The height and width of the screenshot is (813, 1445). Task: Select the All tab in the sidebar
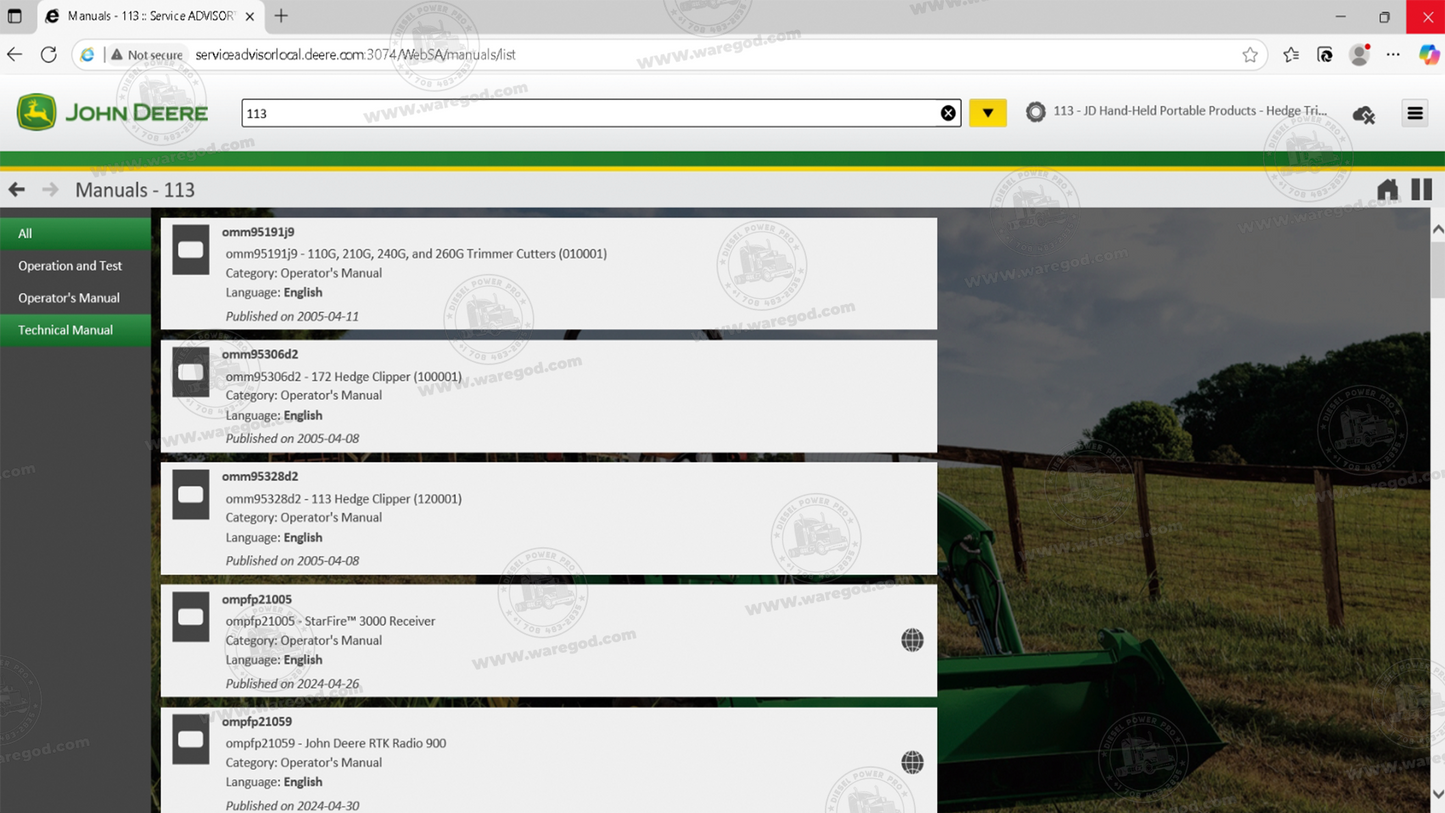point(24,233)
